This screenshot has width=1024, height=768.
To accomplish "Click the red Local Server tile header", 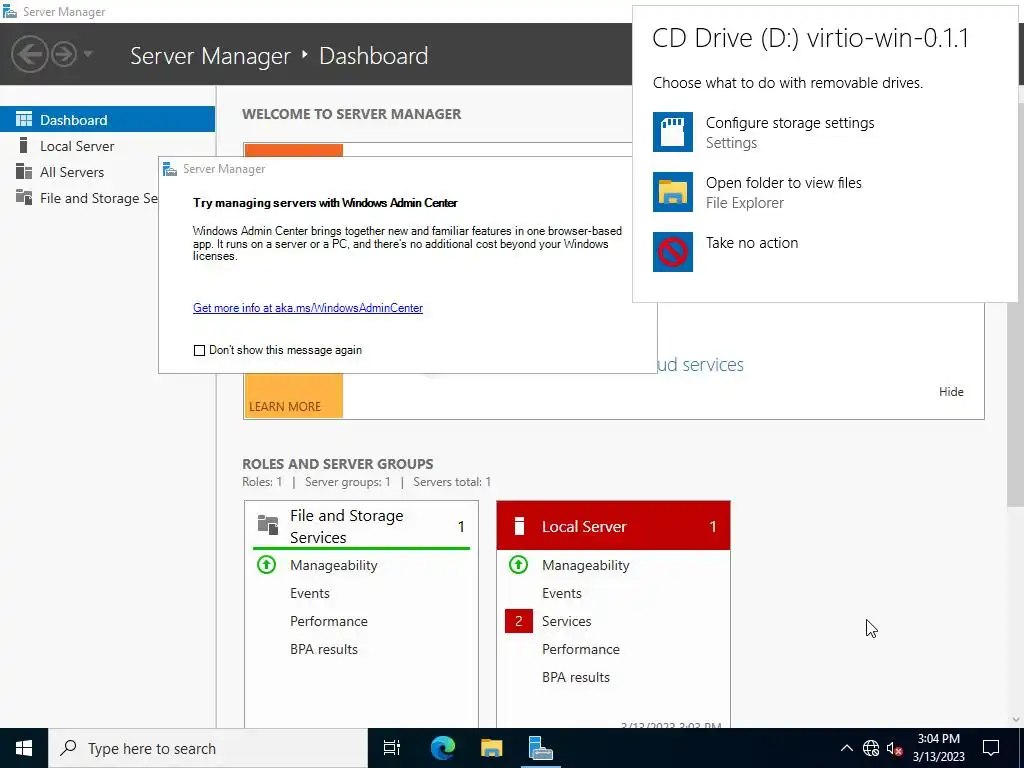I will click(613, 526).
